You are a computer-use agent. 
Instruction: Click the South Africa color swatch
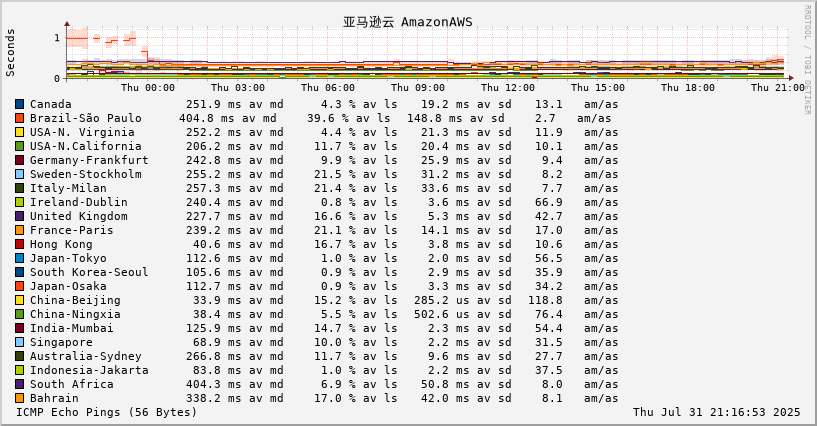19,384
